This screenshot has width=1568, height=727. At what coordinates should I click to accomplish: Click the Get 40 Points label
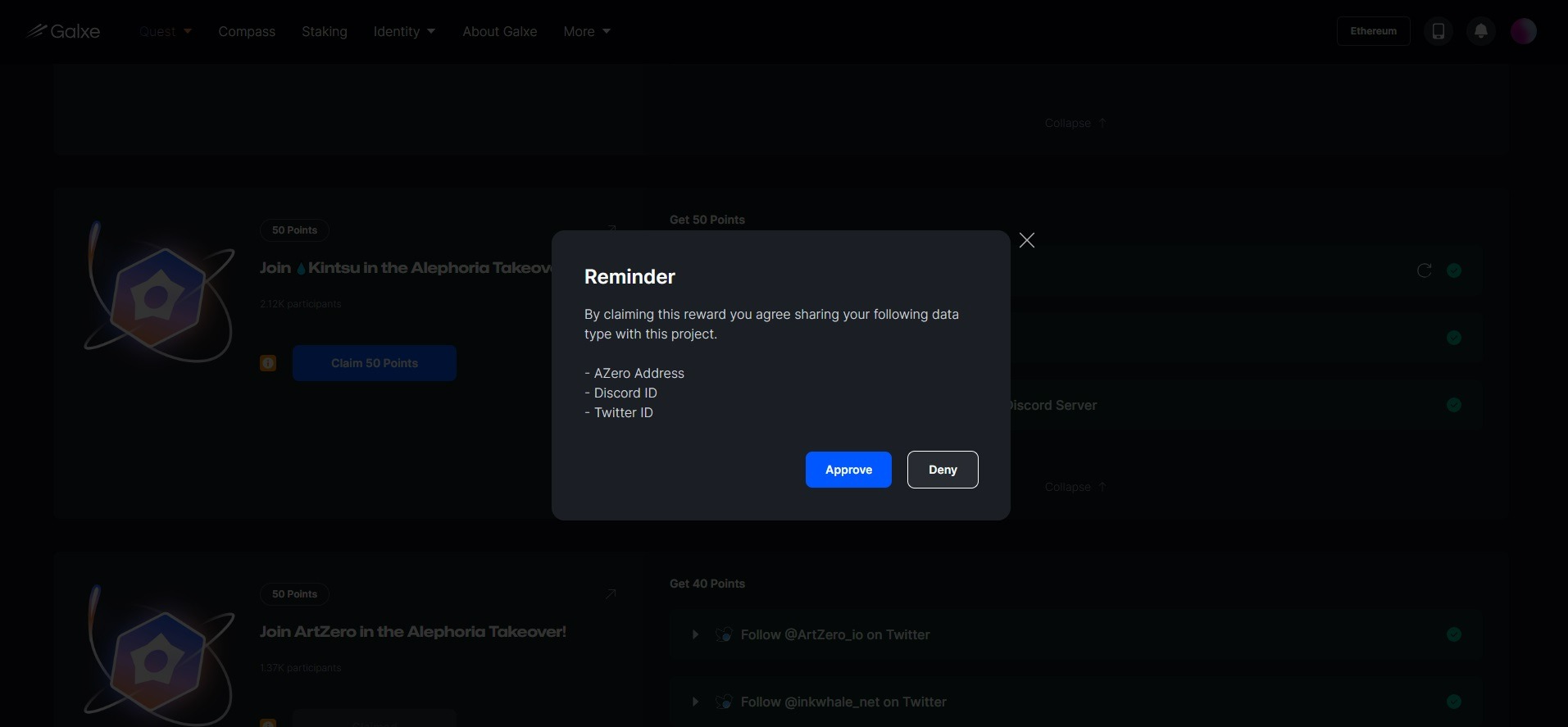pyautogui.click(x=707, y=584)
